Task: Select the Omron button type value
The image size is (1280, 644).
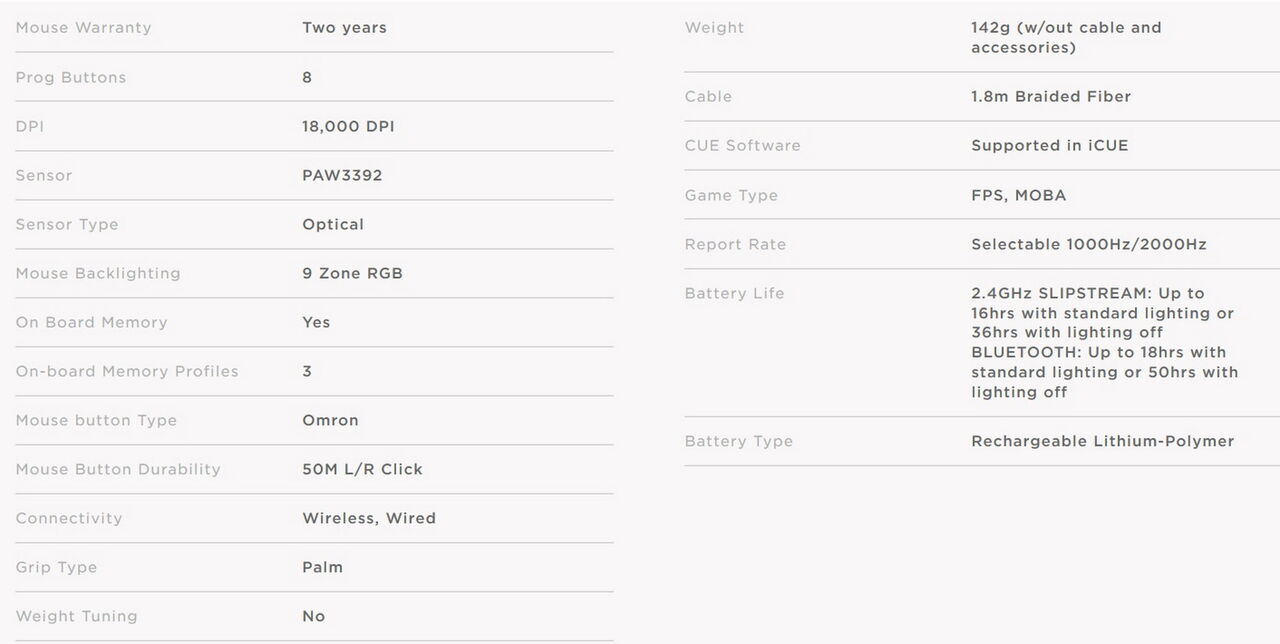Action: tap(330, 420)
